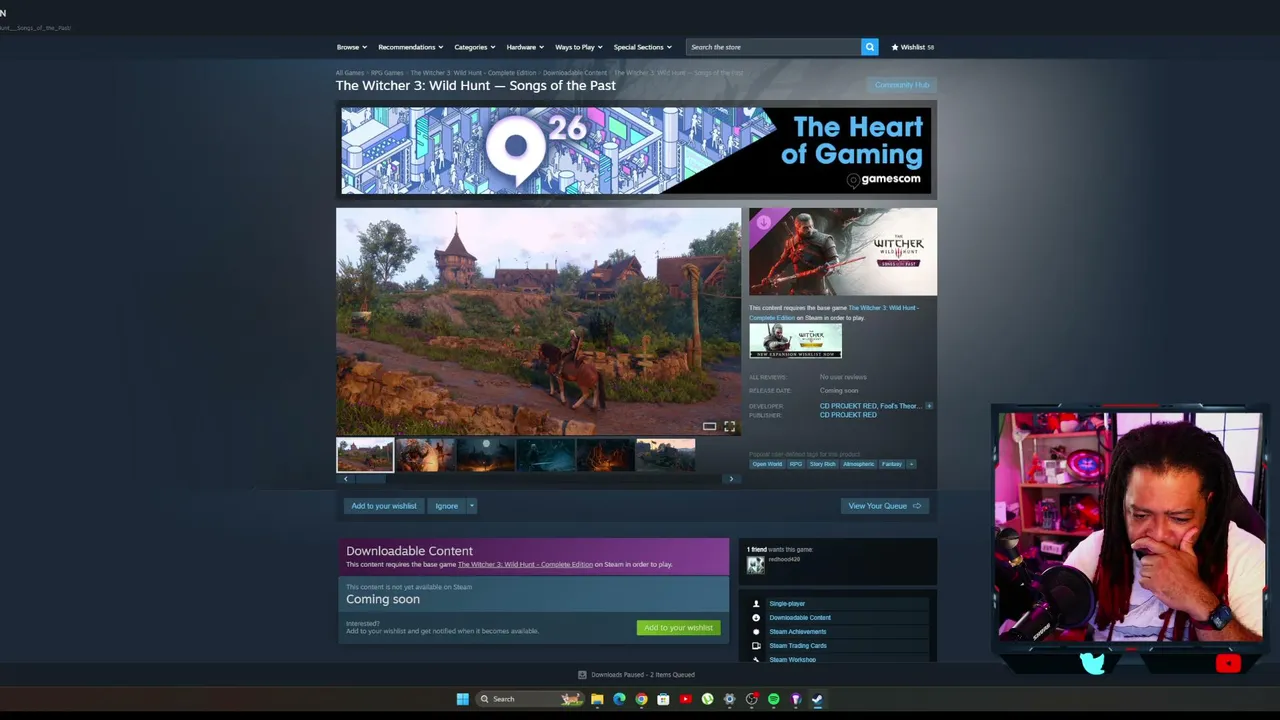This screenshot has width=1280, height=720.
Task: Select the RPG tag
Action: point(796,464)
